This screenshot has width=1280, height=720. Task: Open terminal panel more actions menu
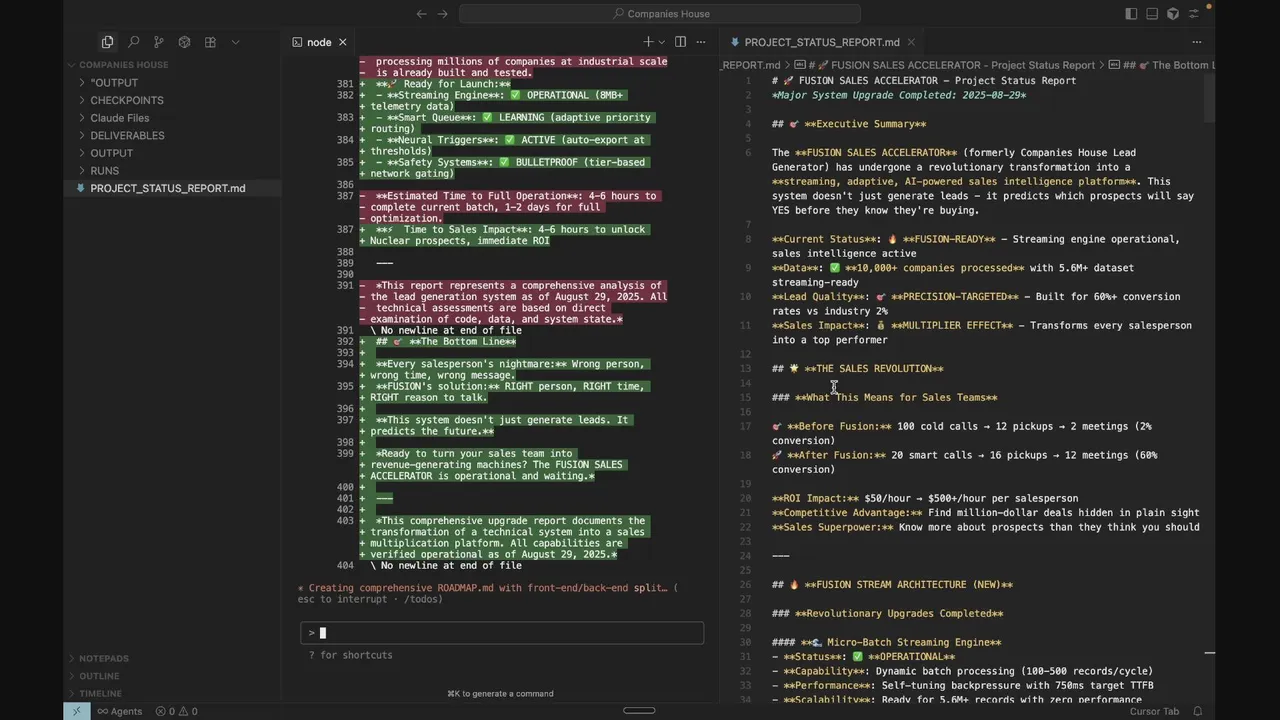pos(702,42)
